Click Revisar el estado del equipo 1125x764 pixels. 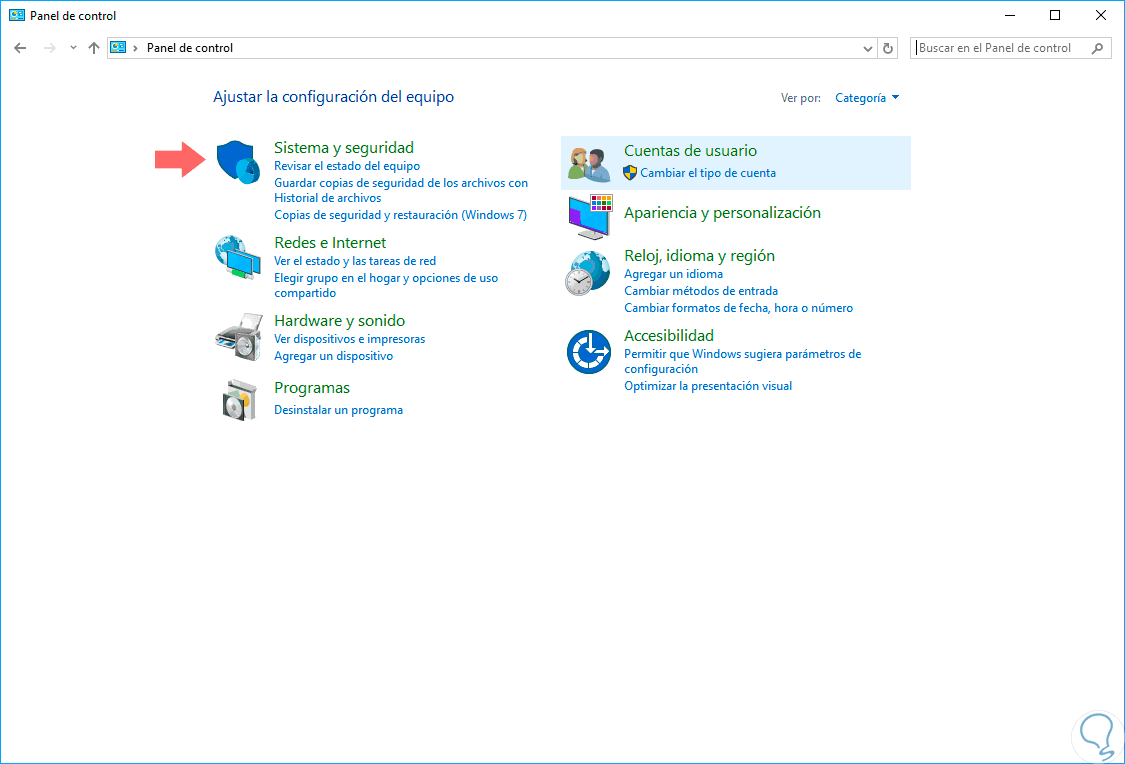click(x=347, y=166)
